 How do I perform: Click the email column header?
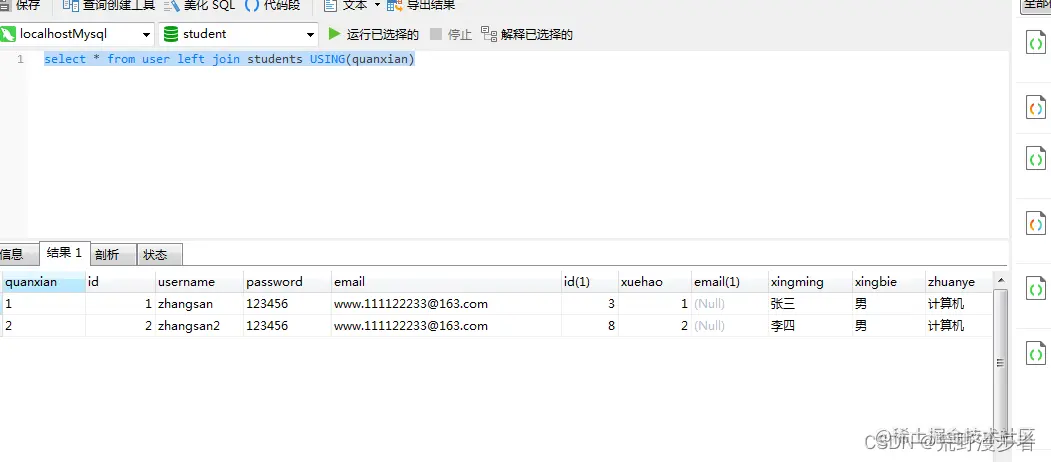446,282
